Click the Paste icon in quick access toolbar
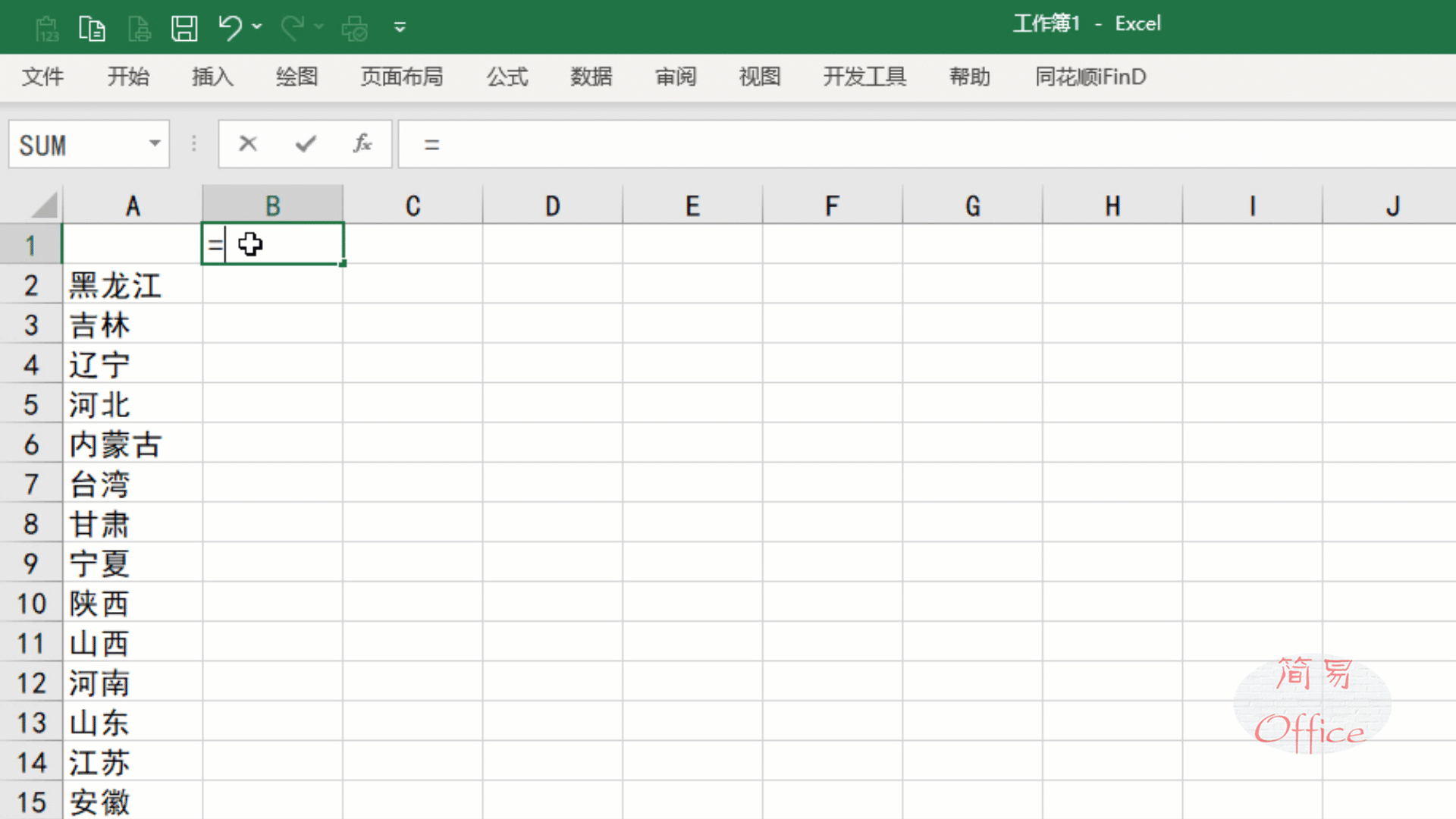 click(139, 28)
